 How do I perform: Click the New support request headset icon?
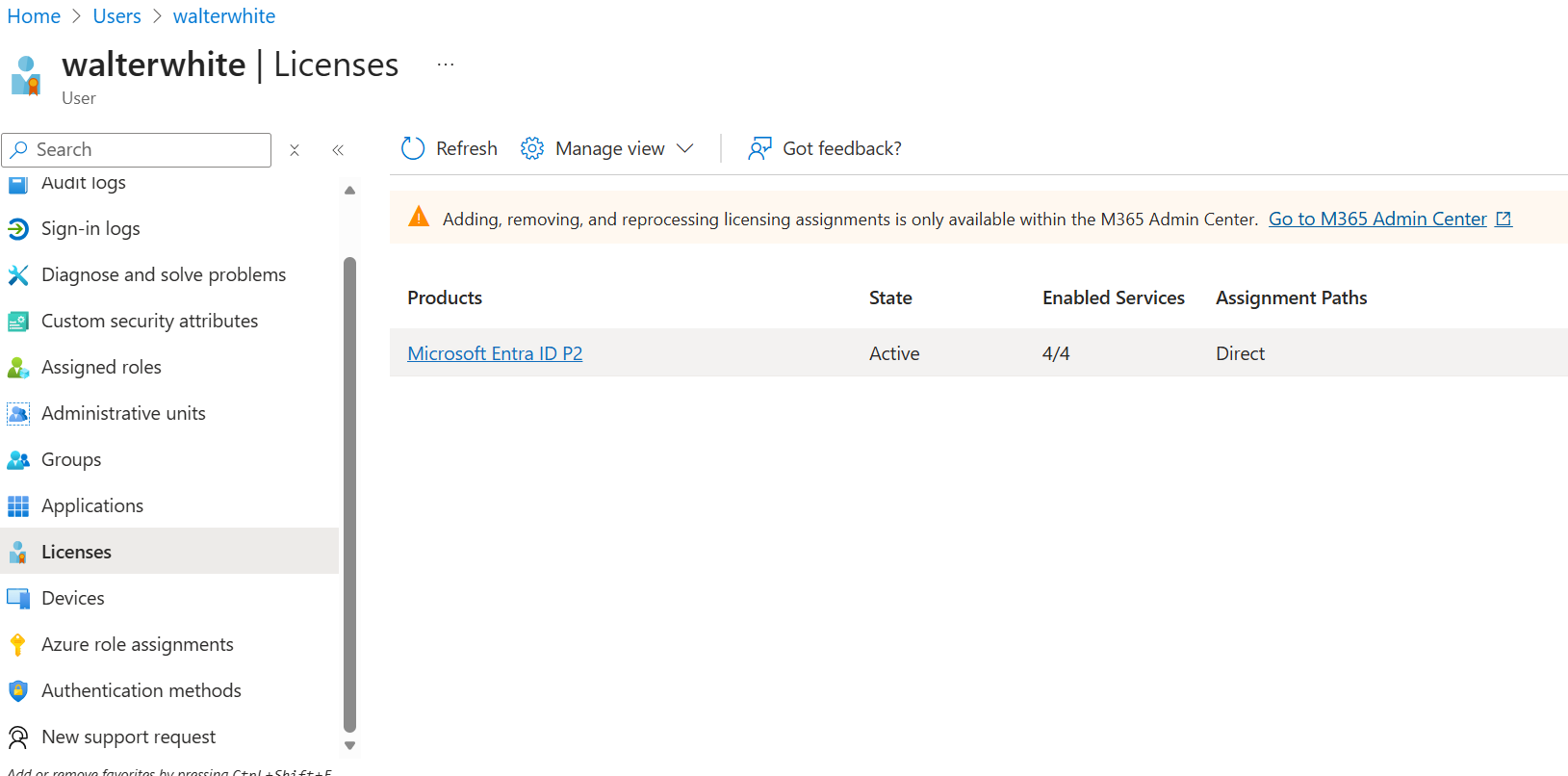18,737
